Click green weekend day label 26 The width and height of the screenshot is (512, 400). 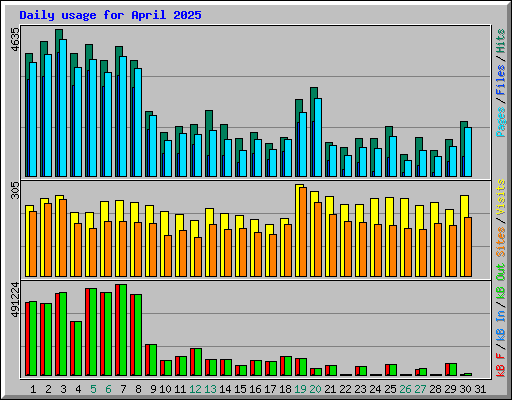tap(405, 389)
